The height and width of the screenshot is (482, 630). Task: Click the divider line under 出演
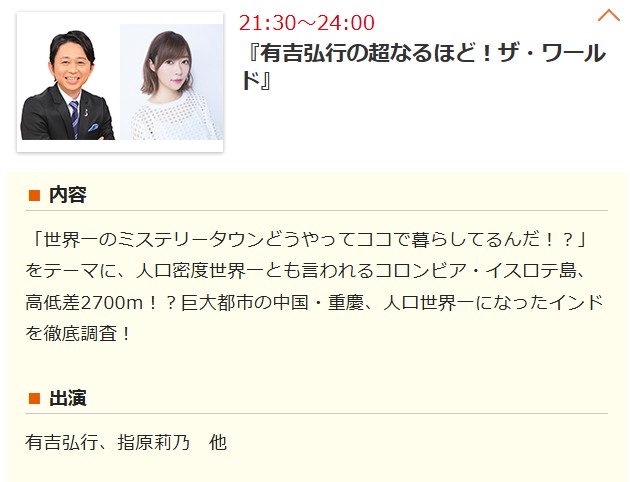point(317,413)
